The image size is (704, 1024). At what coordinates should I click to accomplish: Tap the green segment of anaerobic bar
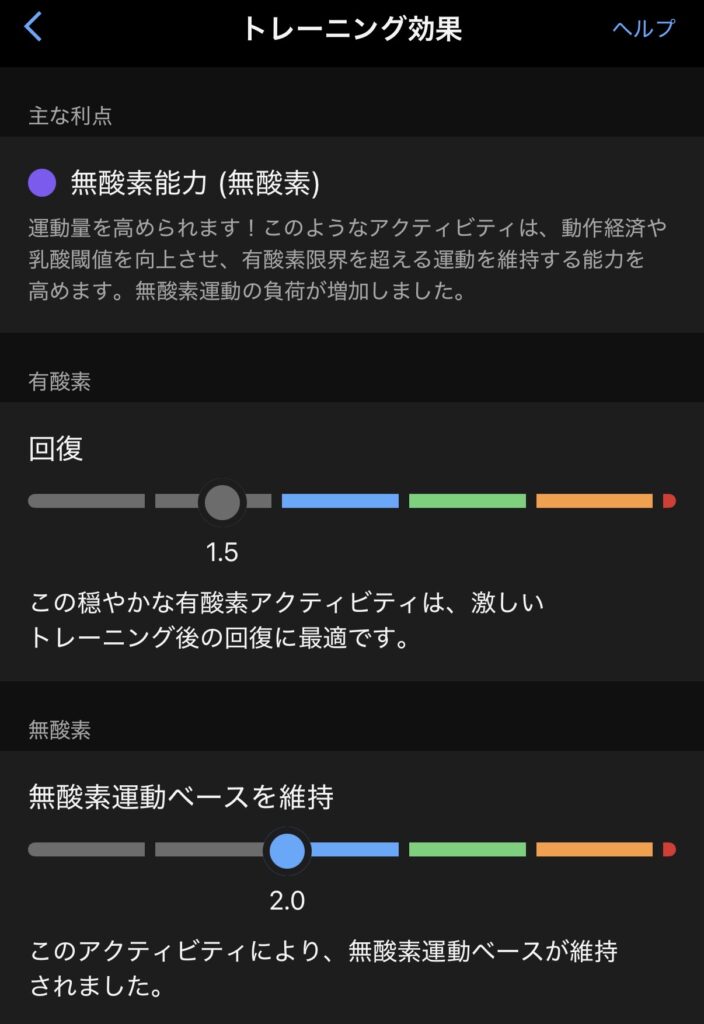(467, 850)
